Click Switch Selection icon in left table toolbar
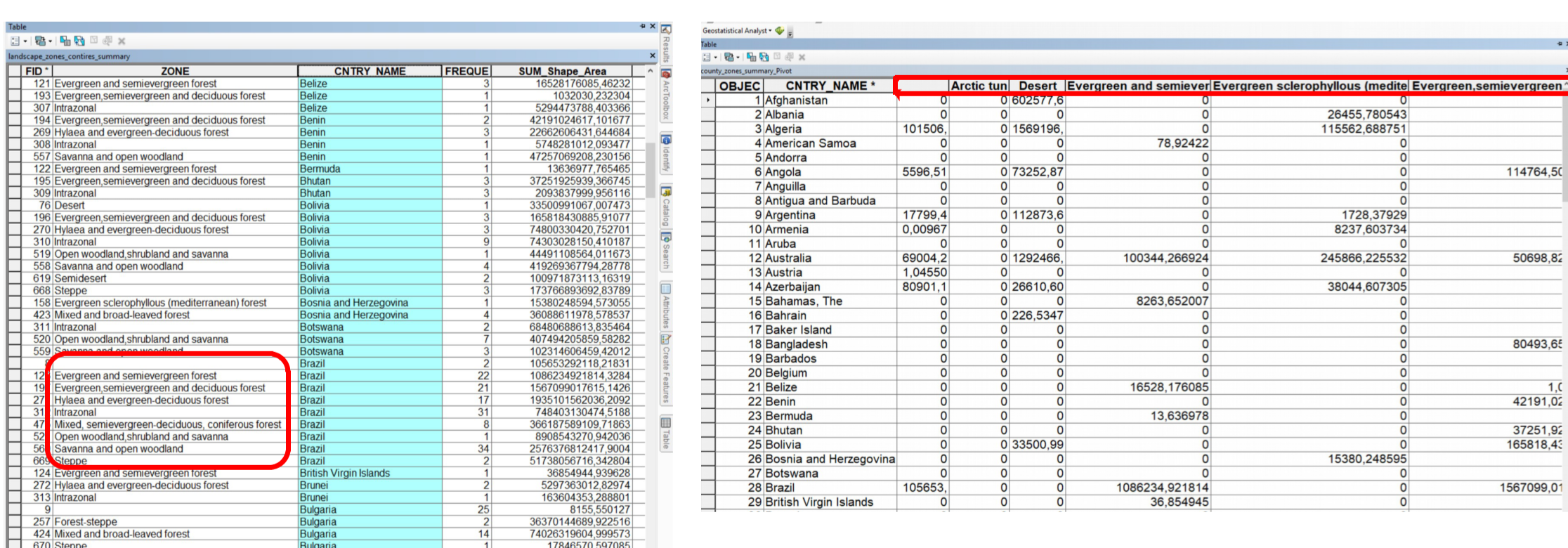This screenshot has width=1568, height=548. pyautogui.click(x=79, y=41)
